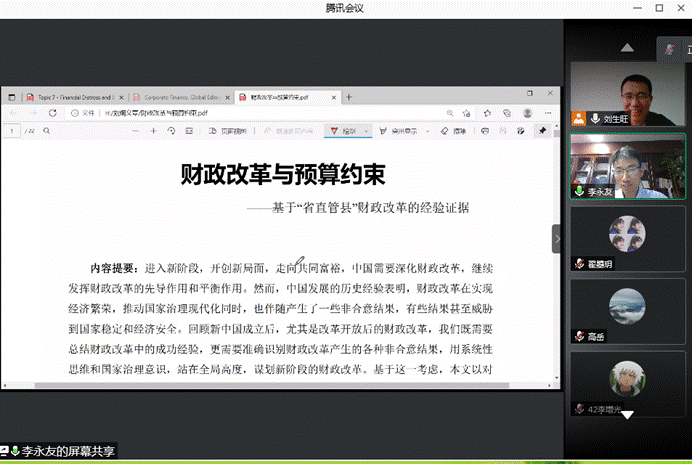This screenshot has width=692, height=464.
Task: Open a new browser tab with plus
Action: click(349, 97)
